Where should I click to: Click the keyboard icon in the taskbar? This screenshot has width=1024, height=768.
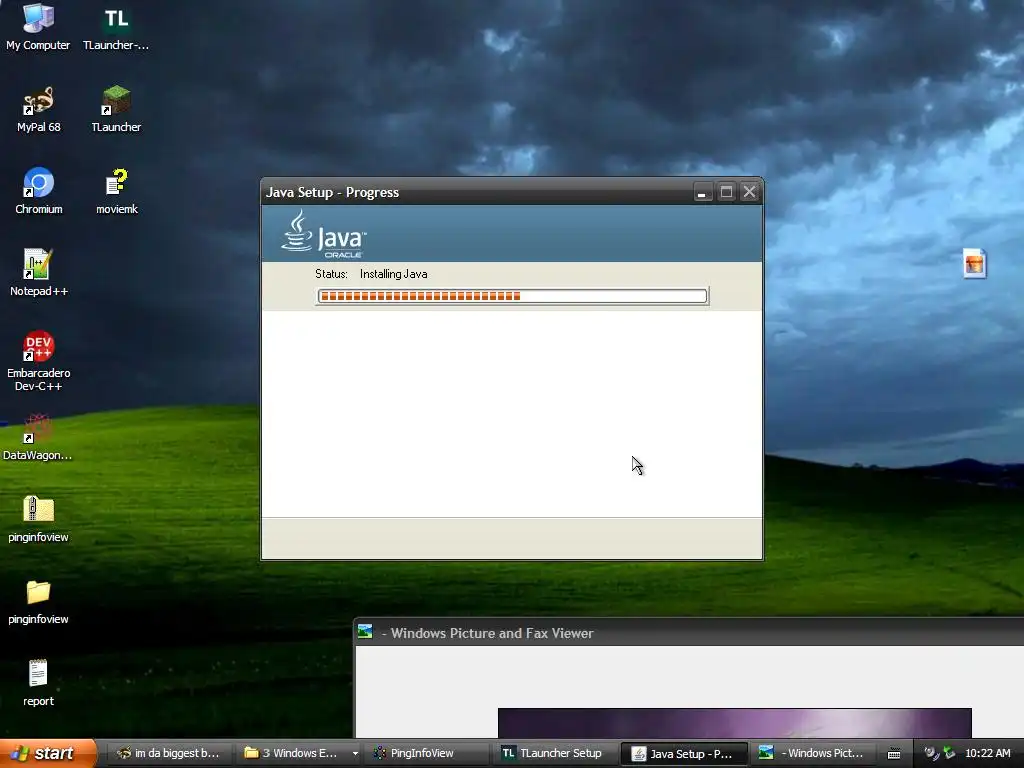point(894,754)
